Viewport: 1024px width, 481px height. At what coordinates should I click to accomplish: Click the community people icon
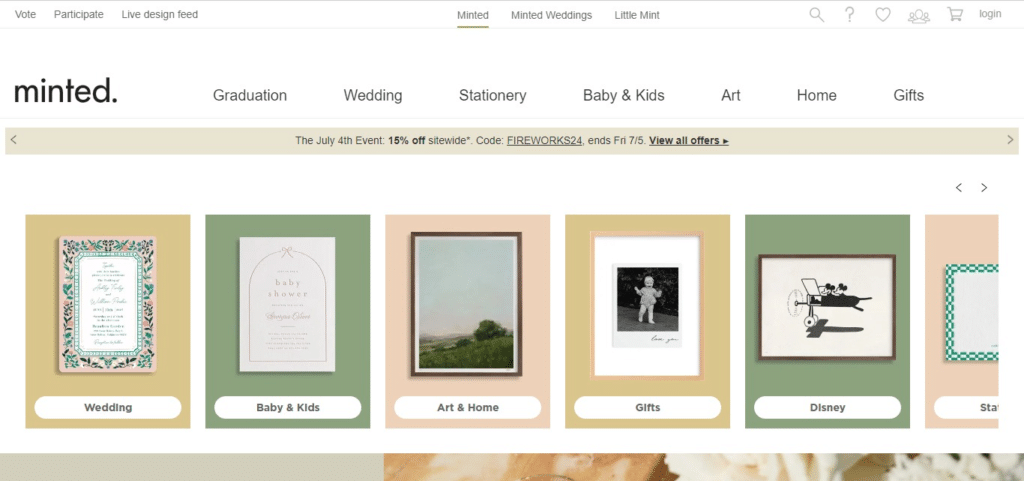point(919,15)
